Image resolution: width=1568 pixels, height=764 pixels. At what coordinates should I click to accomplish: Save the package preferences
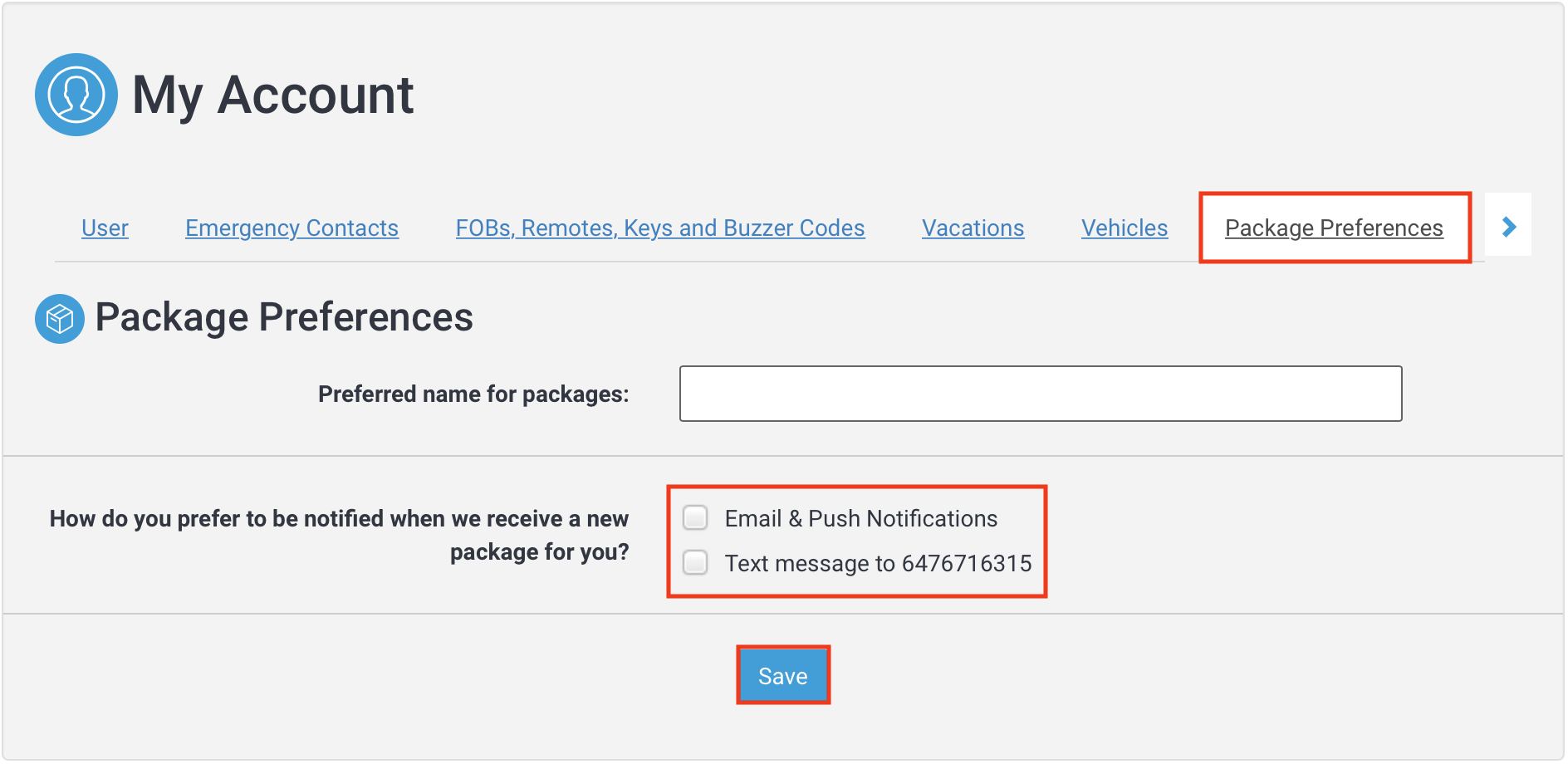[x=782, y=675]
